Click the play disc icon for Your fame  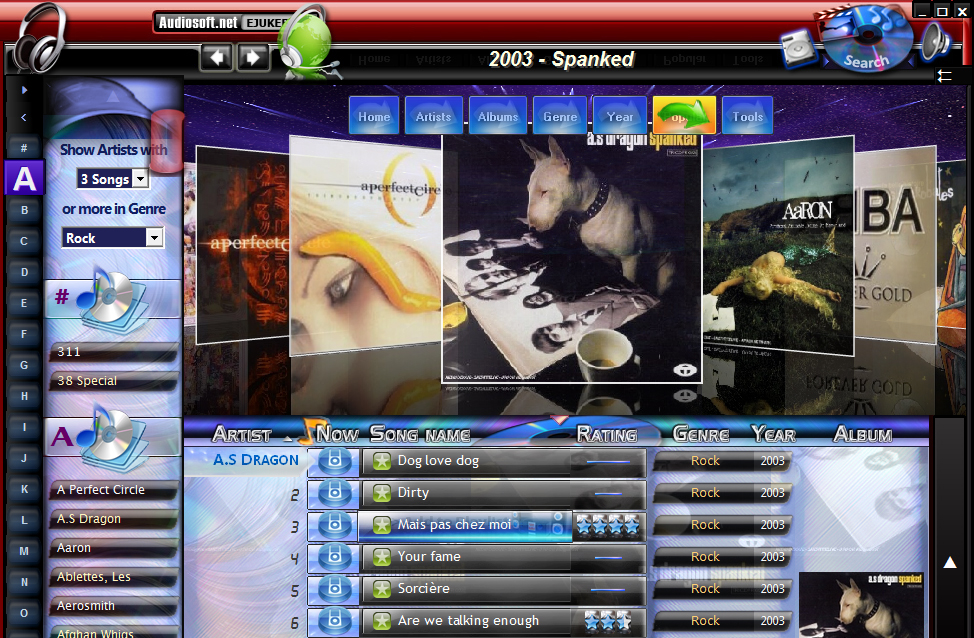(334, 557)
